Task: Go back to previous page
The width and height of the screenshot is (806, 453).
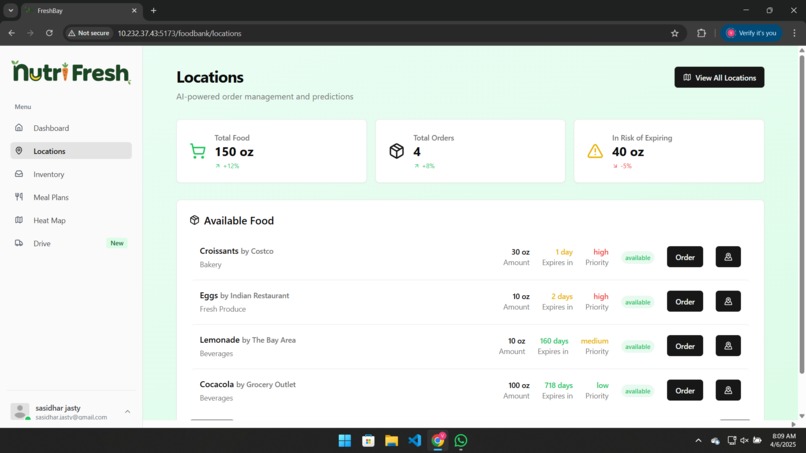Action: [x=11, y=33]
